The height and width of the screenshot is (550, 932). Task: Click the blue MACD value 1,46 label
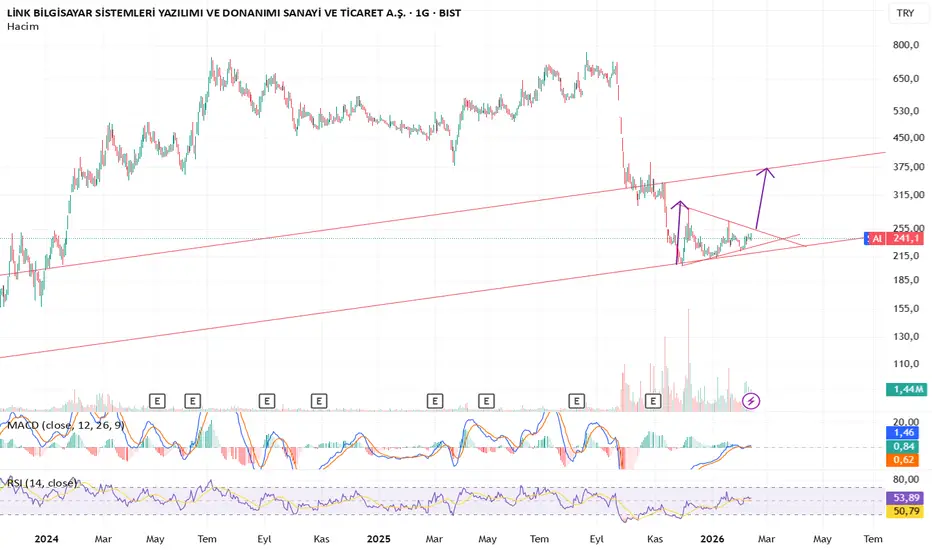click(903, 433)
